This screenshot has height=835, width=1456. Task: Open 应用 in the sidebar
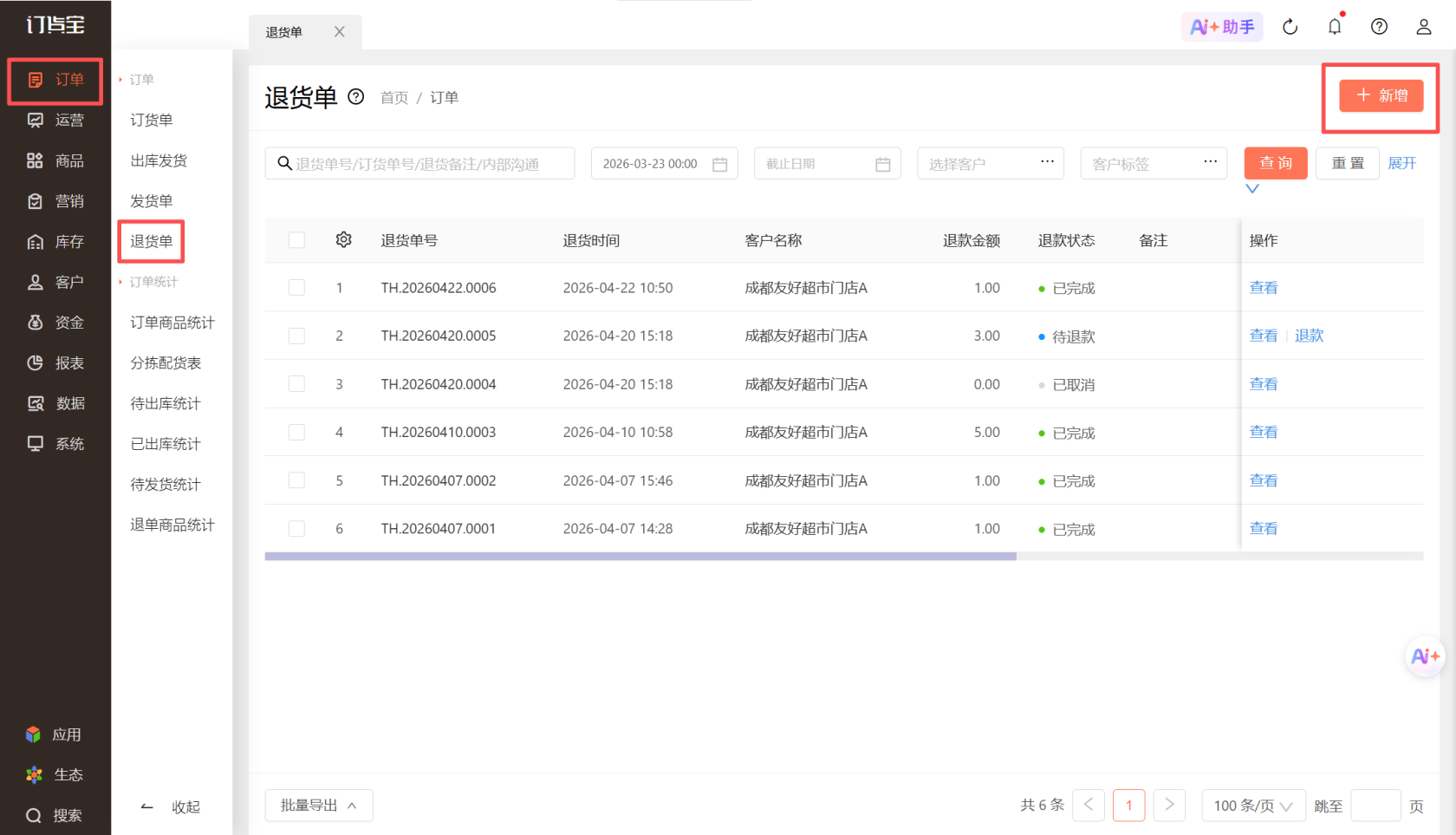pyautogui.click(x=54, y=734)
